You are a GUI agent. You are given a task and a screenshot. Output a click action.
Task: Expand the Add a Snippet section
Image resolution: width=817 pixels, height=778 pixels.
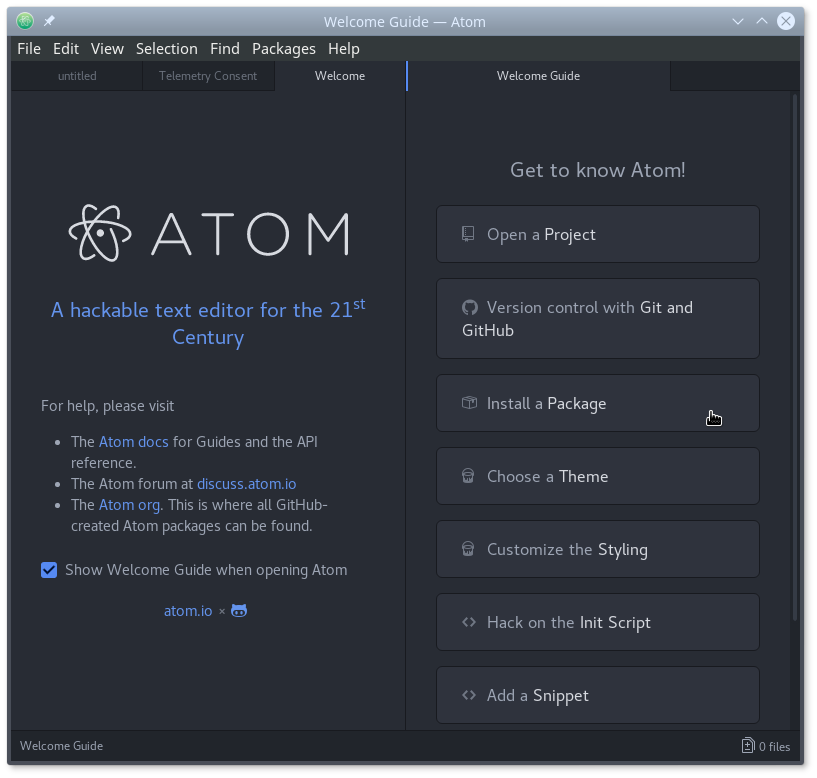[597, 695]
